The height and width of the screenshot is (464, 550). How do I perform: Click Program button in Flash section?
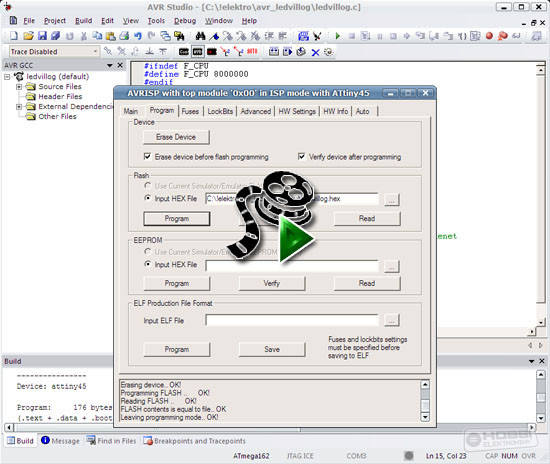coord(177,218)
